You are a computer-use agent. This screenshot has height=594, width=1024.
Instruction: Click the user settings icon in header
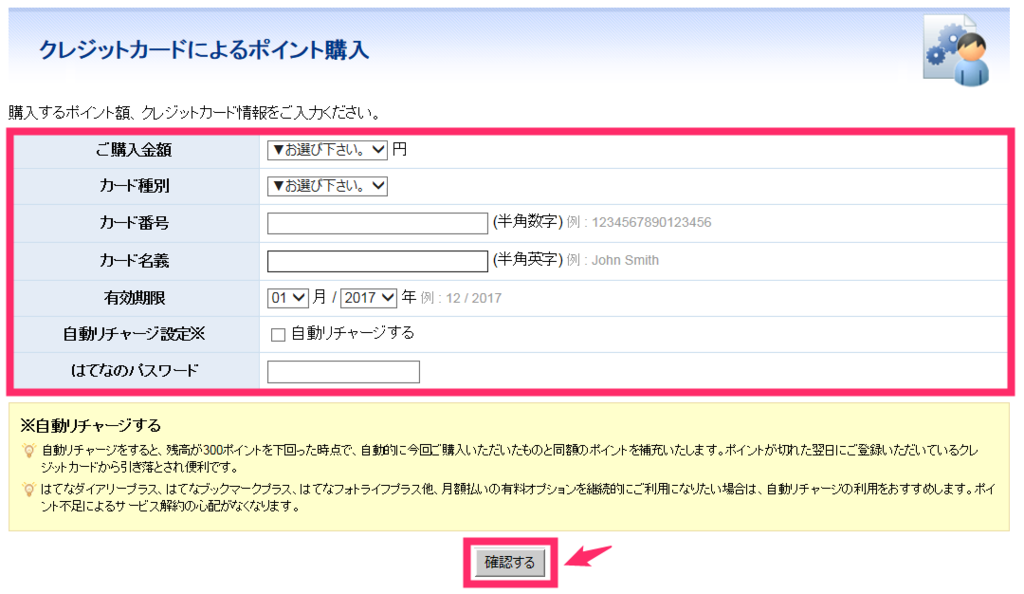pos(957,50)
